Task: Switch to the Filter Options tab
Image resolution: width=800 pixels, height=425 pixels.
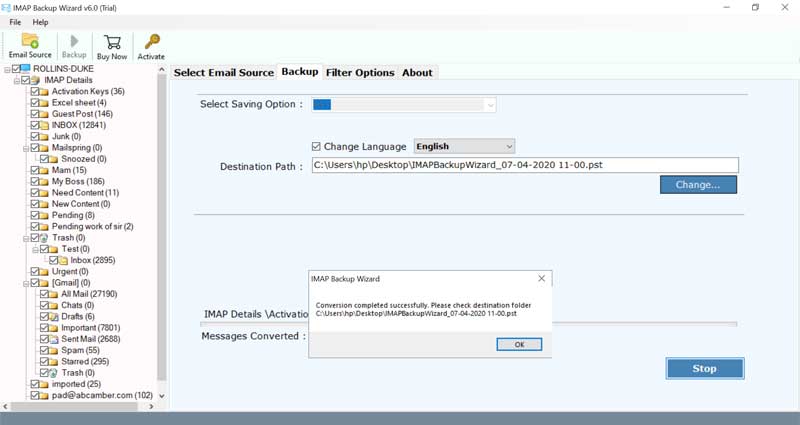Action: coord(360,72)
